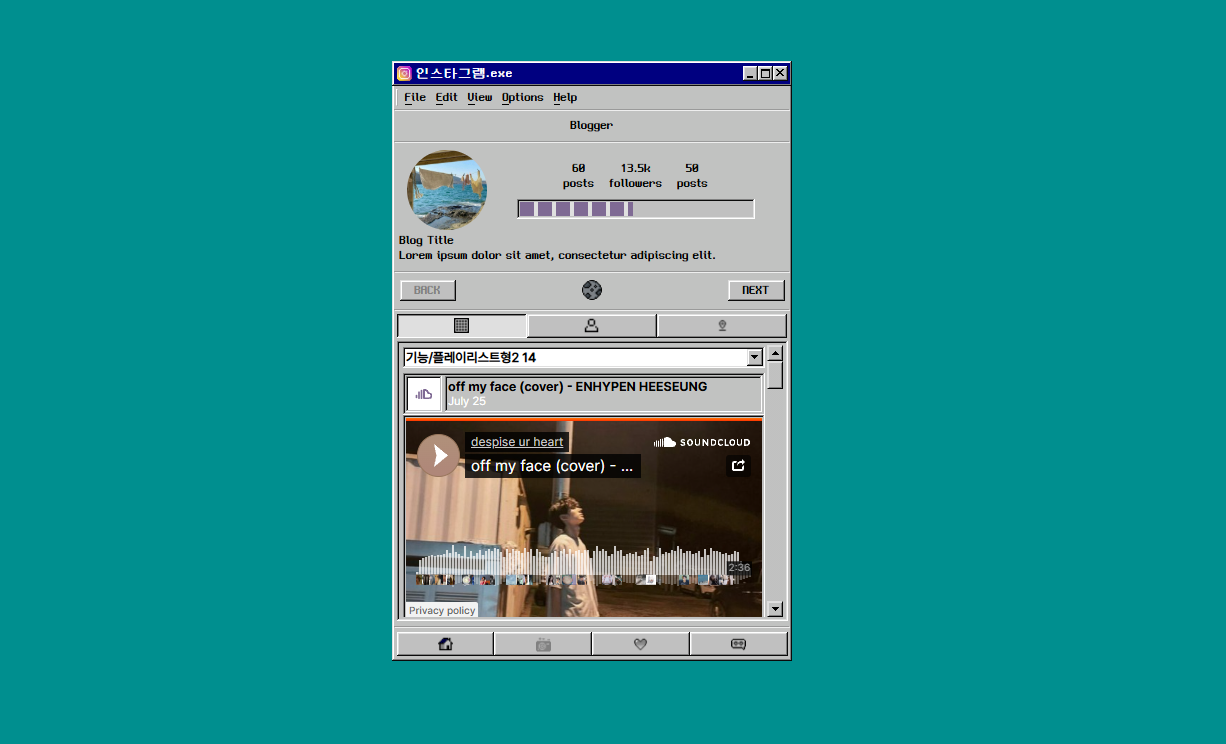Viewport: 1226px width, 744px height.
Task: Click the share icon in the player
Action: 738,465
